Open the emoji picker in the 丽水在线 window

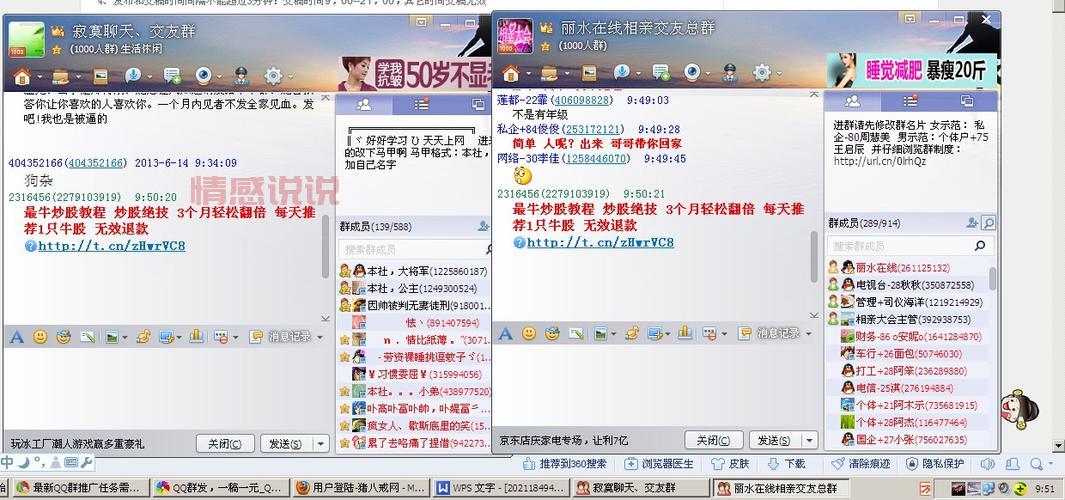(x=528, y=334)
